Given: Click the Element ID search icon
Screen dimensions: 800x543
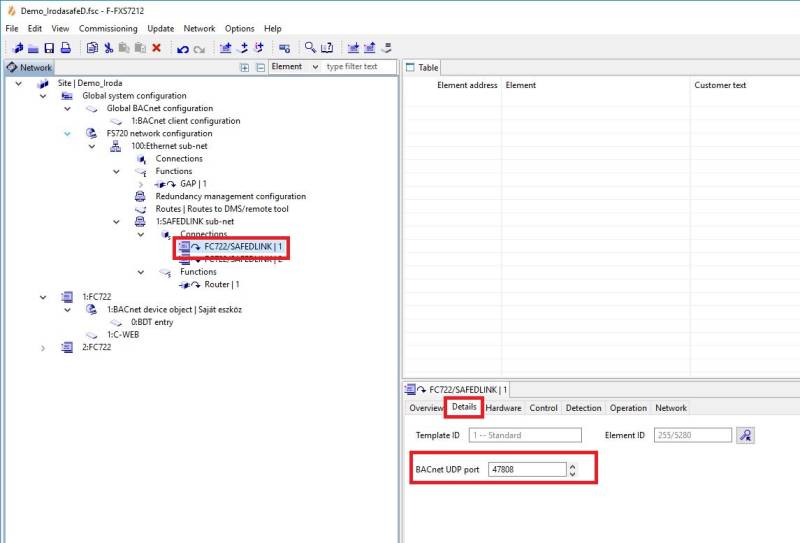Looking at the screenshot, I should point(744,435).
